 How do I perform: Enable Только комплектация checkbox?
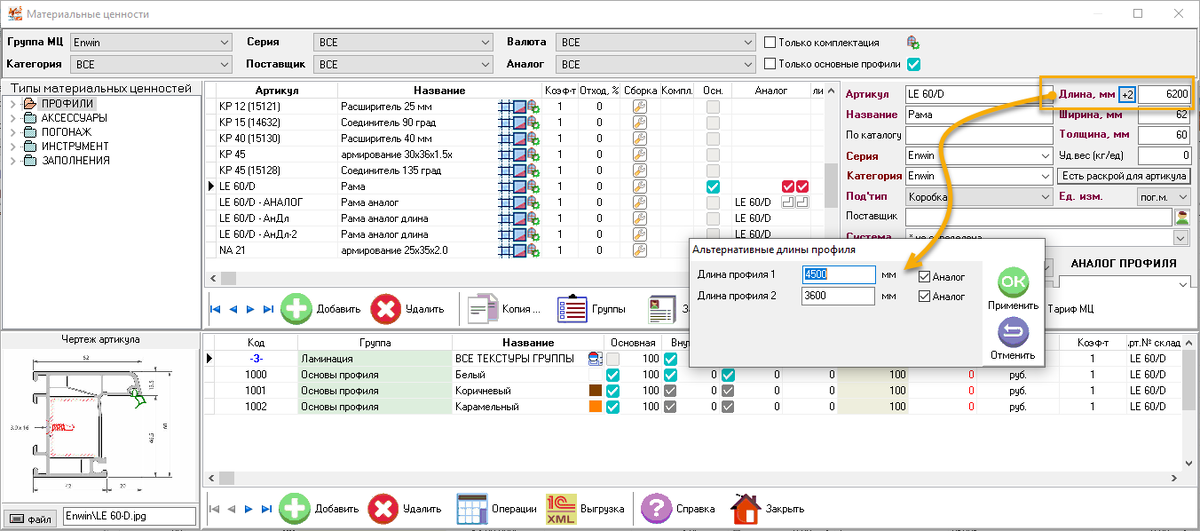pos(770,43)
